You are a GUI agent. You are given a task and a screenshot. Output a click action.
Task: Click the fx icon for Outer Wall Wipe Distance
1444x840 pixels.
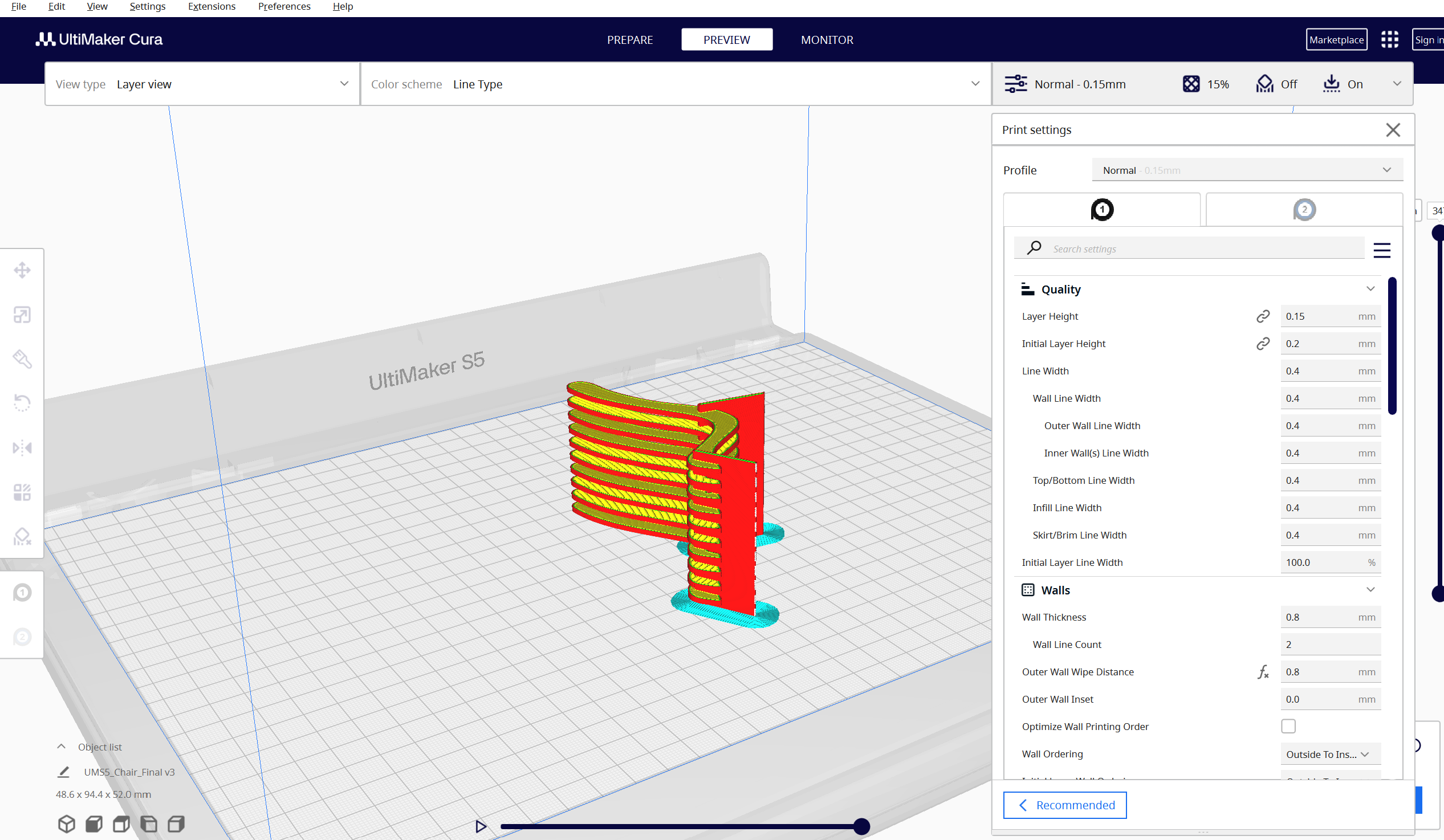1263,671
